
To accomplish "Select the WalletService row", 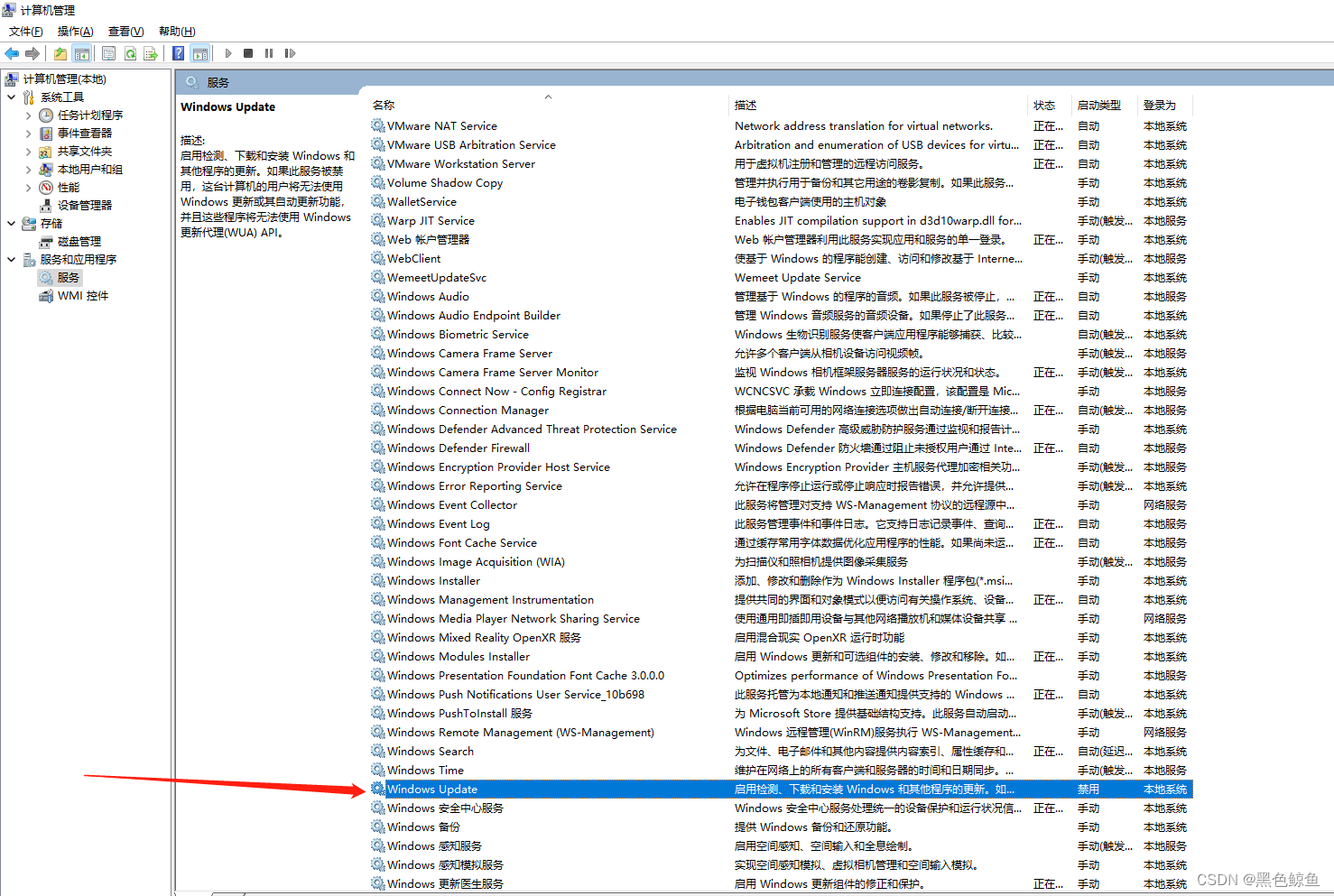I will tap(781, 202).
